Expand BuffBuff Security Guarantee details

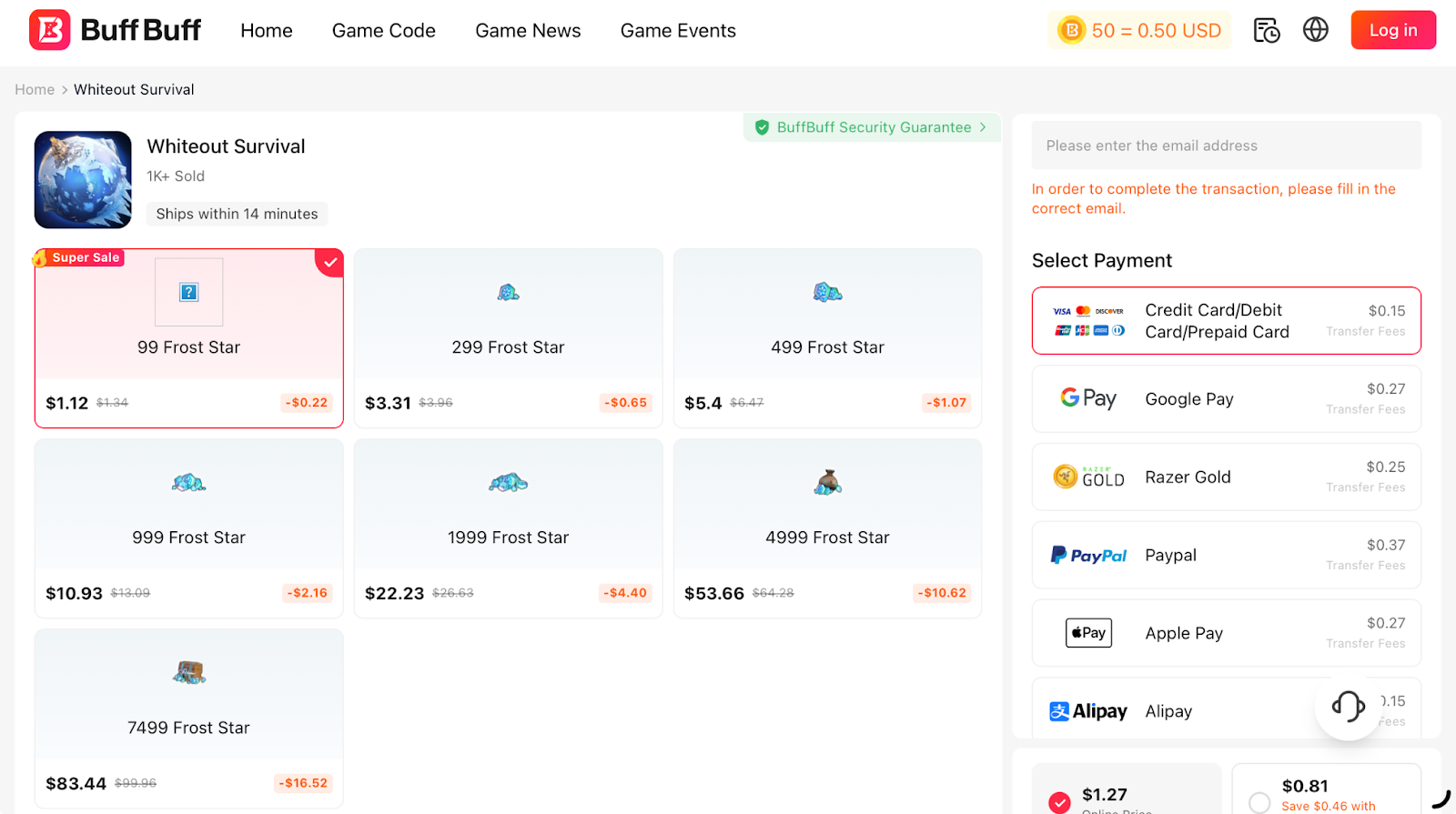(x=872, y=127)
